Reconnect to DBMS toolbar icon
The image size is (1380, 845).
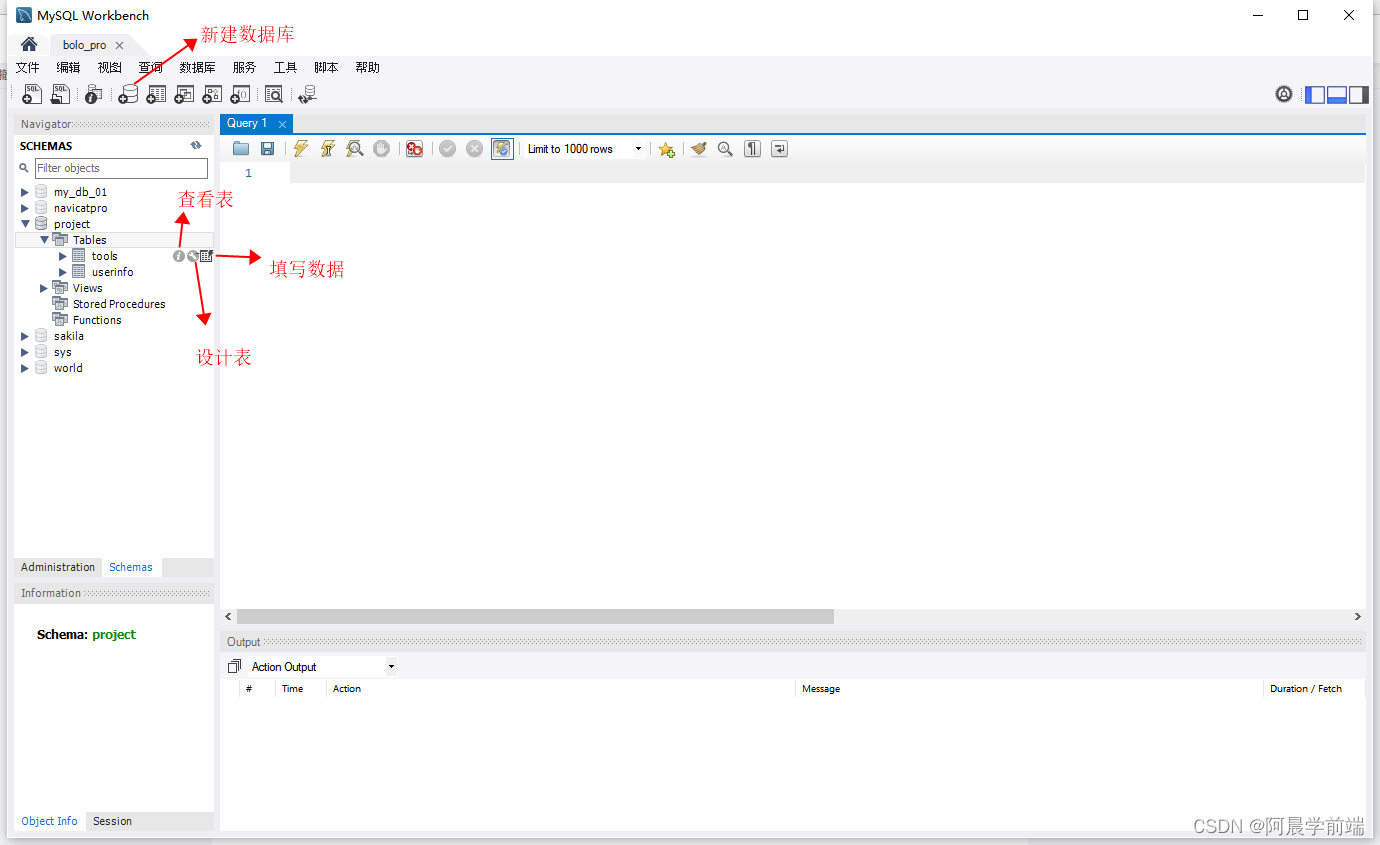click(307, 94)
